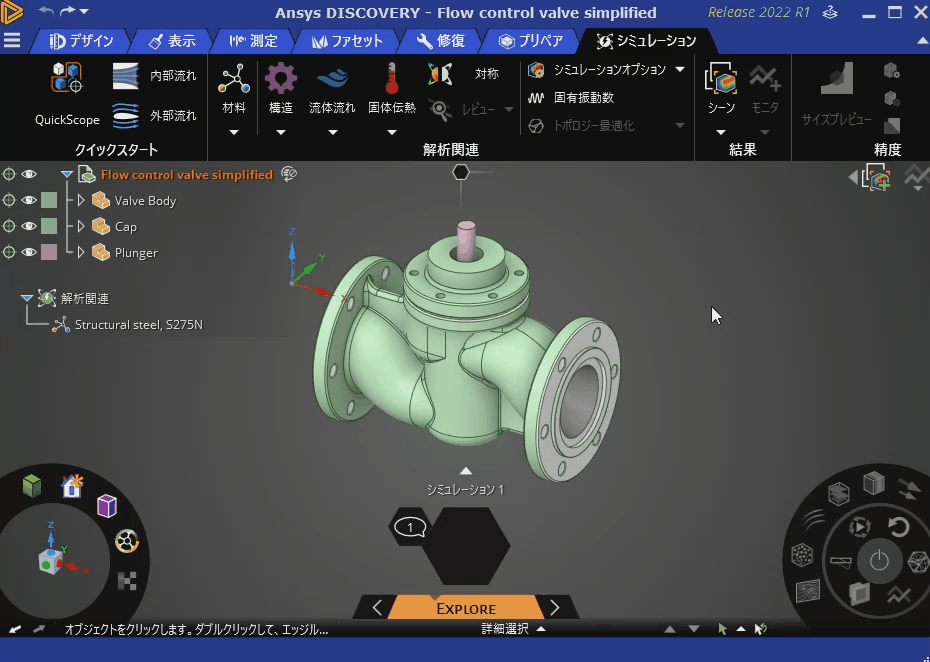
Task: Toggle the target circle for the root assembly
Action: click(9, 174)
